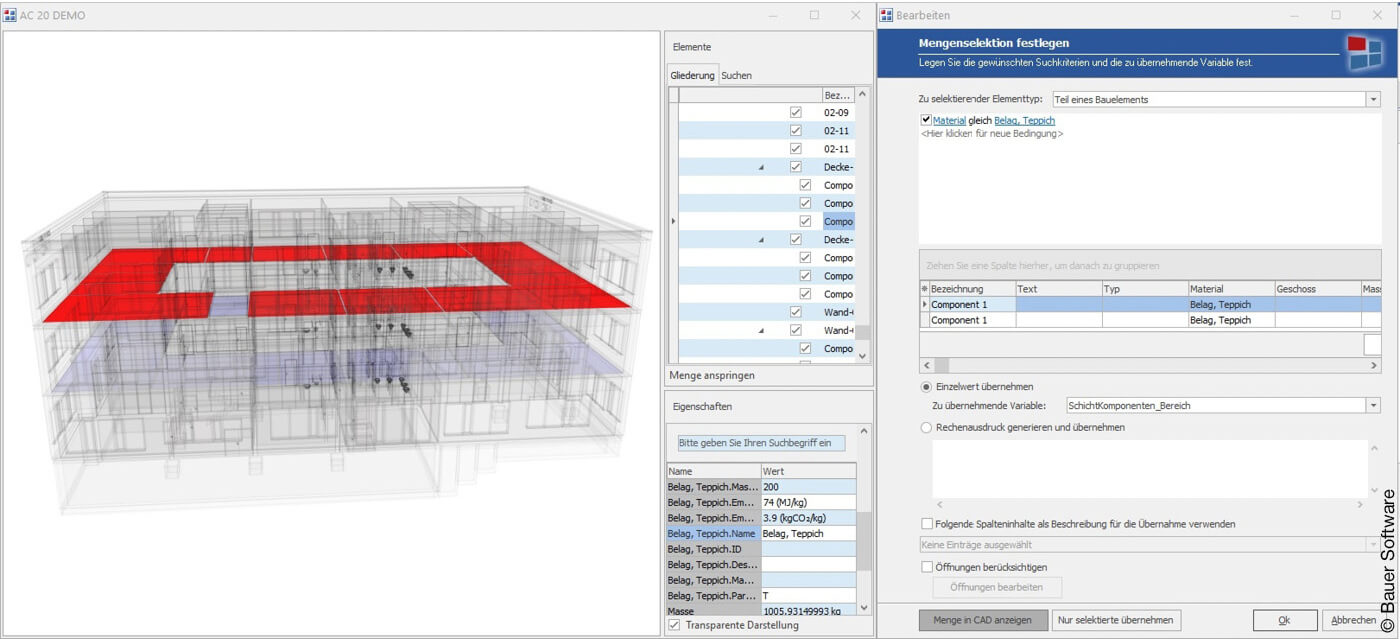Viewport: 1400px width, 639px height.
Task: Uncheck the Material gleich Belag, Teppich condition
Action: [x=925, y=119]
